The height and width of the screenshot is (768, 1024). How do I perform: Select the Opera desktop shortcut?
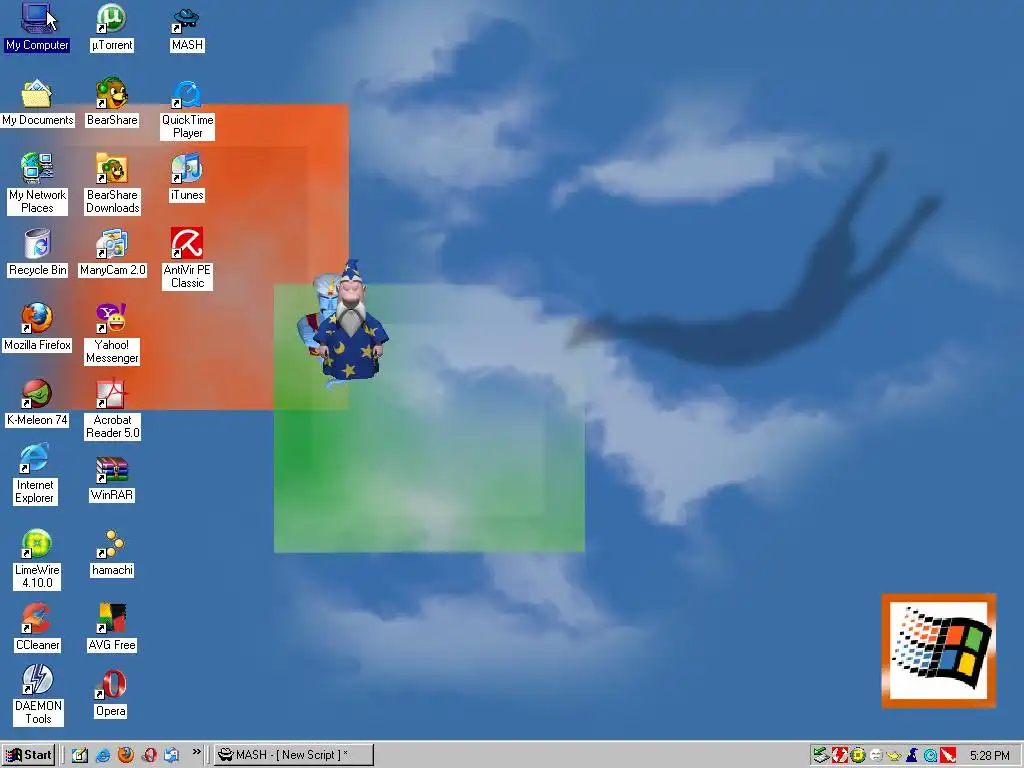tap(110, 694)
